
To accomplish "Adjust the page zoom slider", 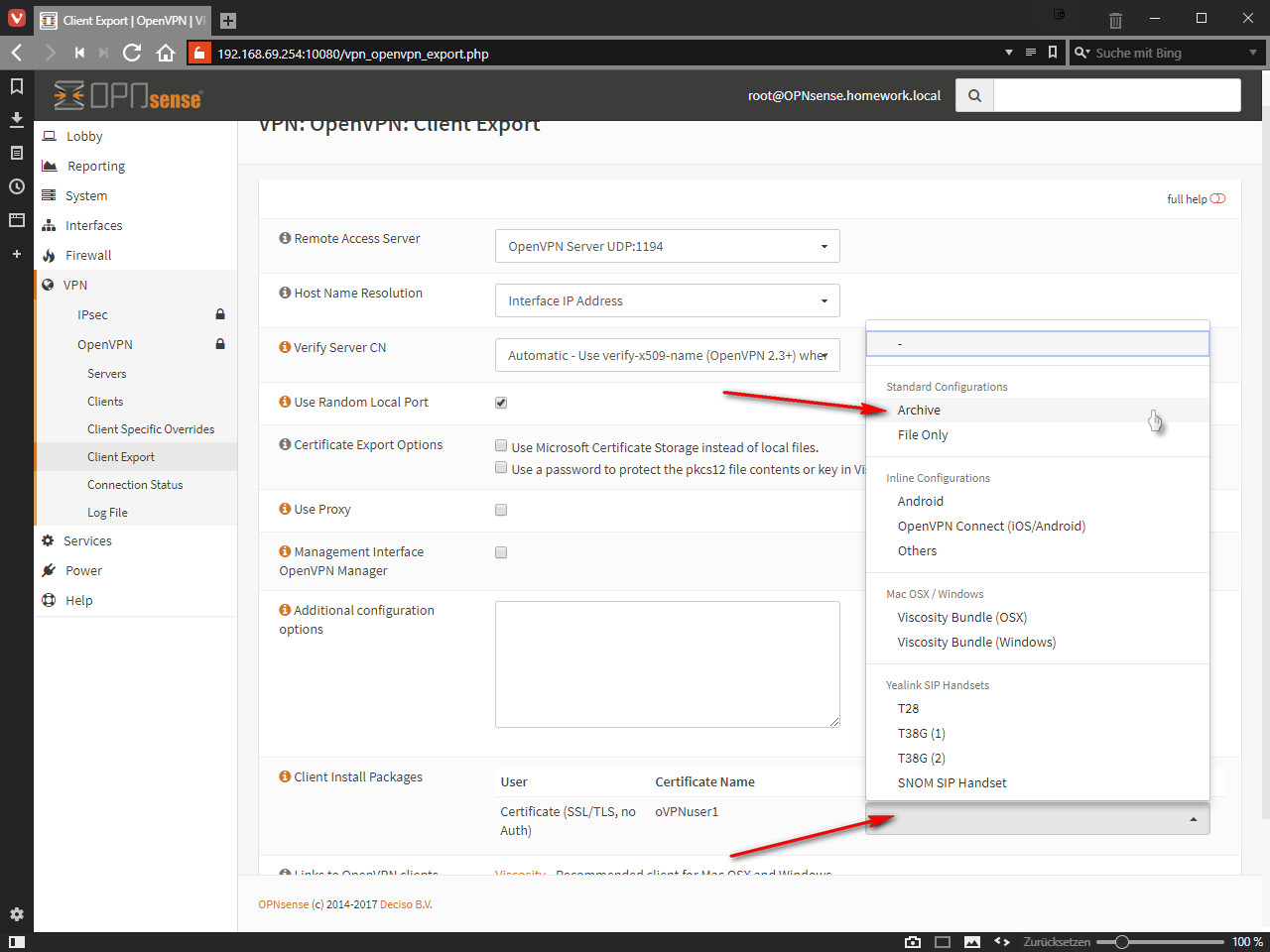I will pyautogui.click(x=1160, y=942).
